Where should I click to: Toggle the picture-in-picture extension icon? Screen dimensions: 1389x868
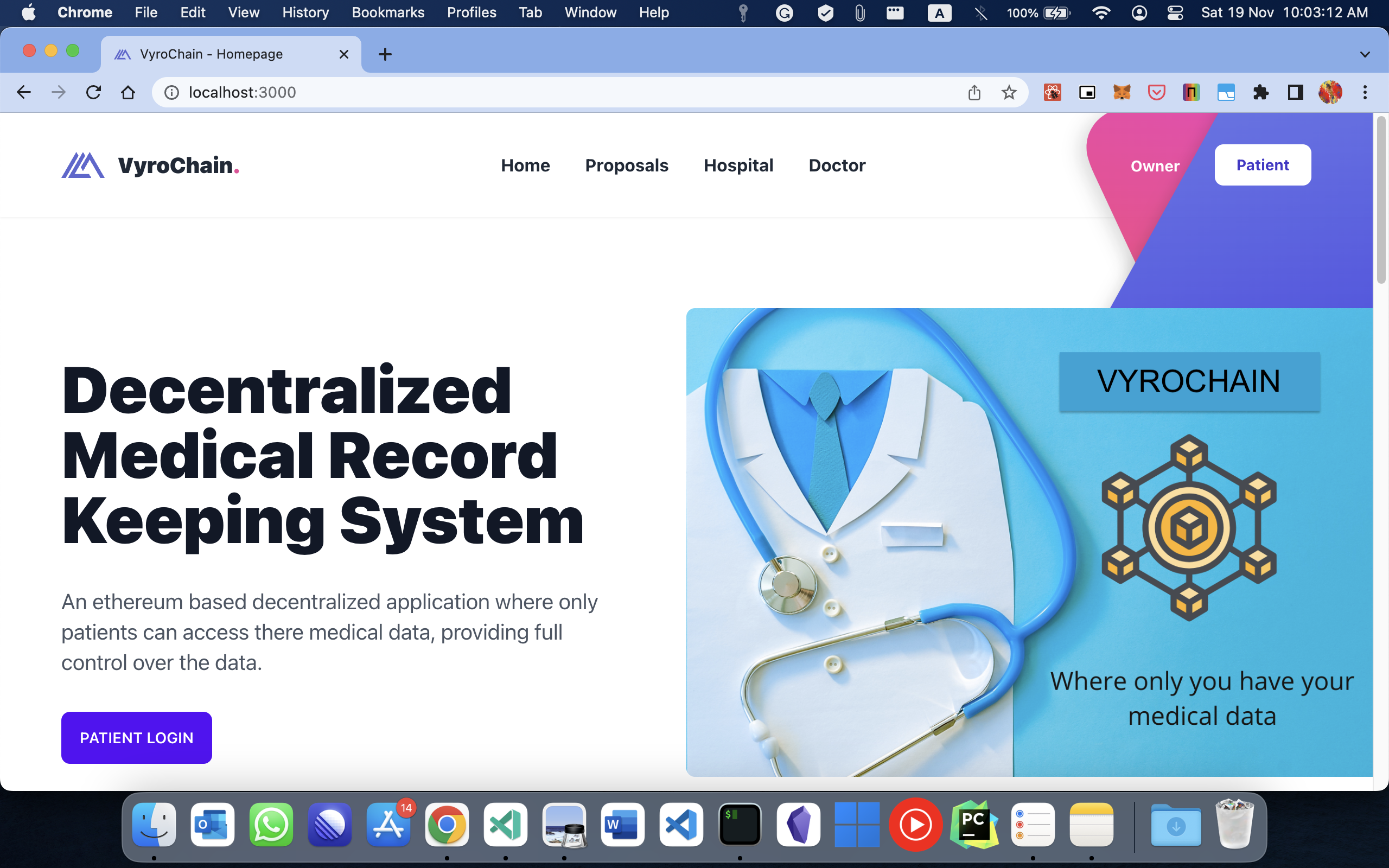(1087, 92)
